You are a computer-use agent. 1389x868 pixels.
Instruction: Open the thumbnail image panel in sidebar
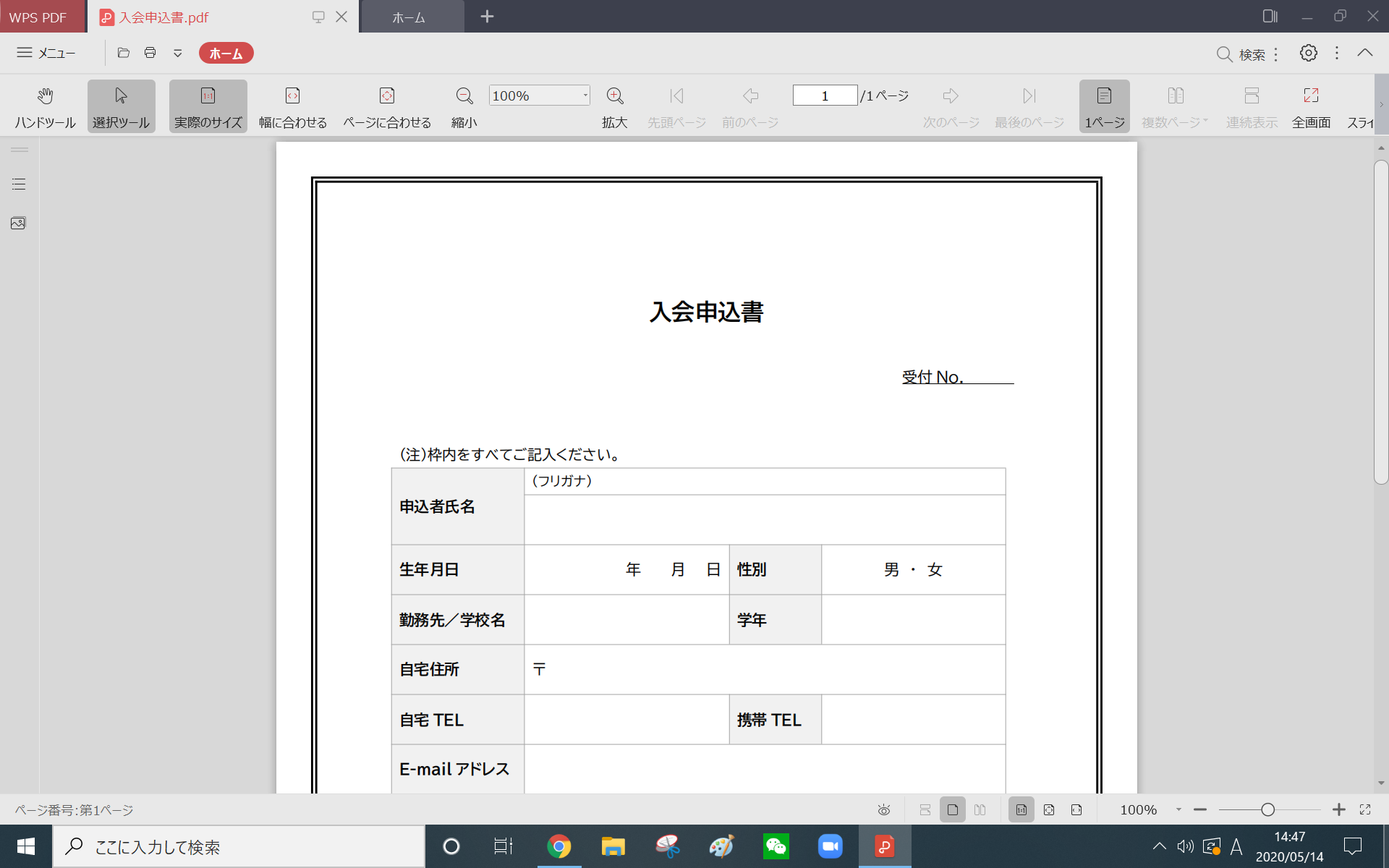[x=18, y=224]
